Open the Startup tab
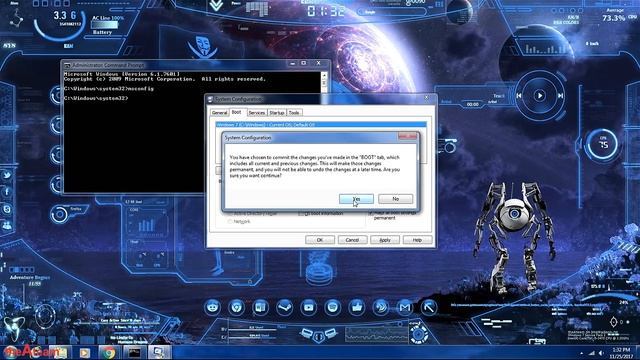The height and width of the screenshot is (360, 640). (x=277, y=113)
